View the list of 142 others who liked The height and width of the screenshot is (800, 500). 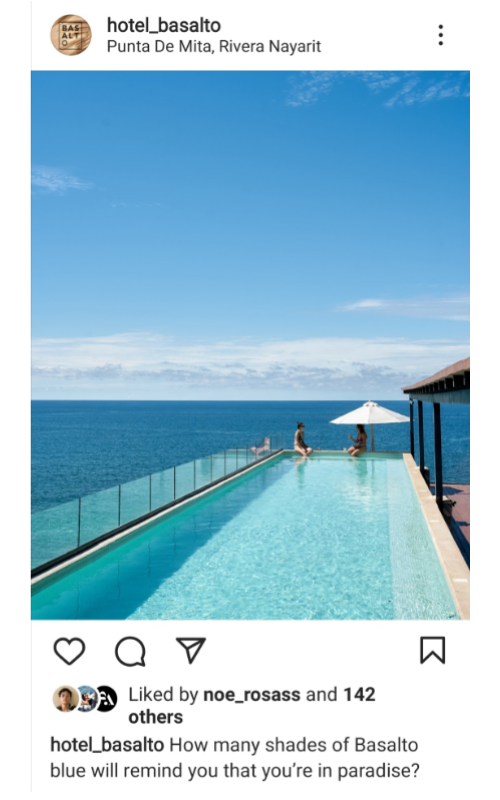[252, 706]
